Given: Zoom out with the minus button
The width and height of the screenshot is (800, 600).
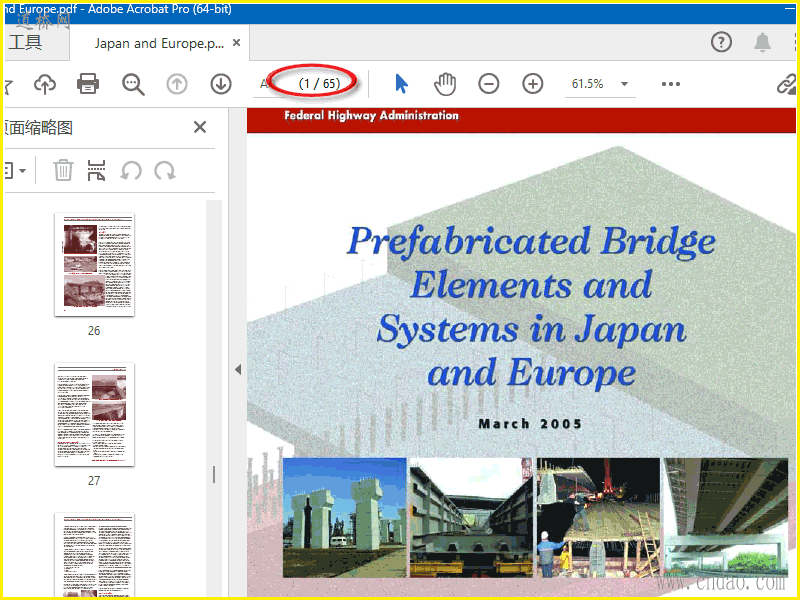Looking at the screenshot, I should [x=488, y=85].
